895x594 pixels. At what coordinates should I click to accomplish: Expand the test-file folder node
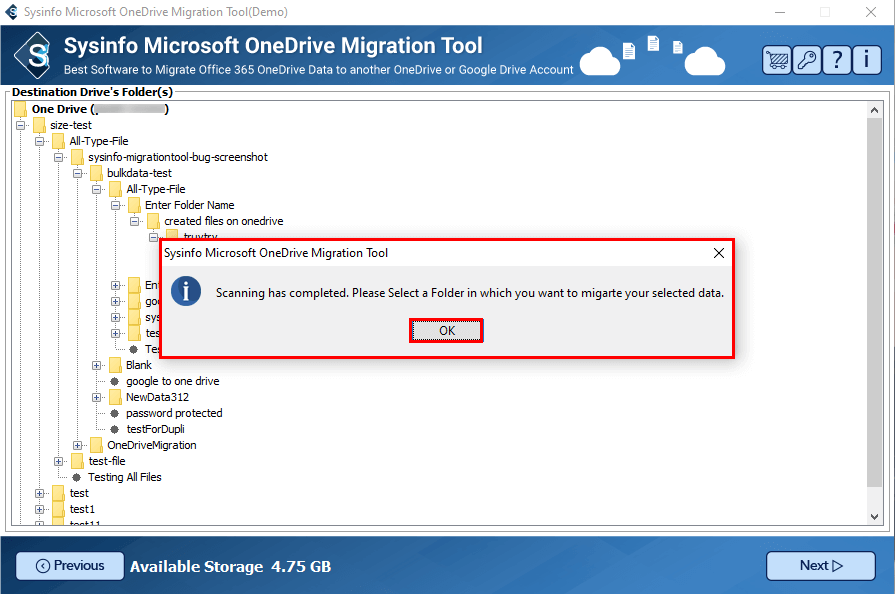pos(59,461)
